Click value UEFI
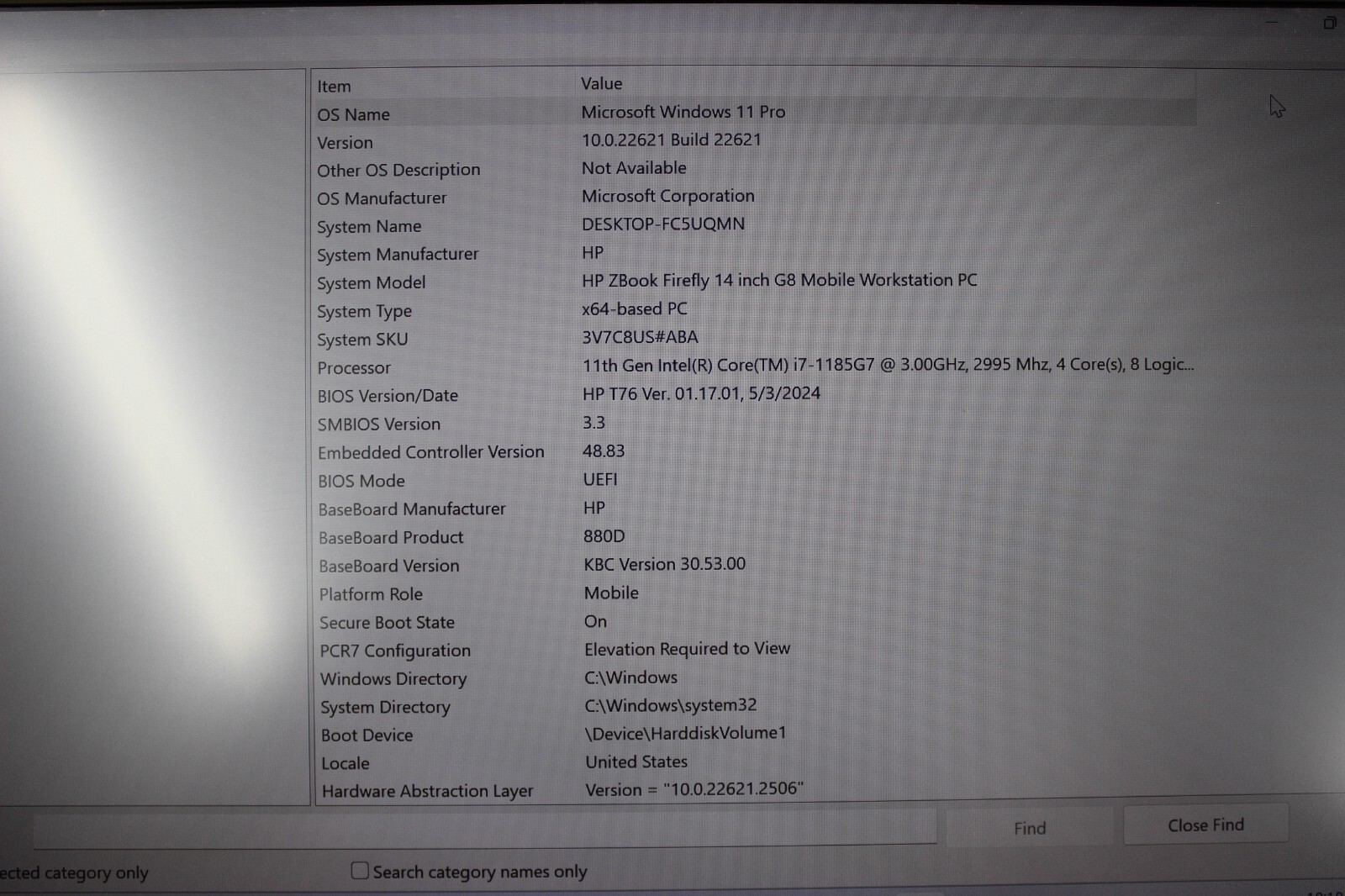 pyautogui.click(x=600, y=479)
